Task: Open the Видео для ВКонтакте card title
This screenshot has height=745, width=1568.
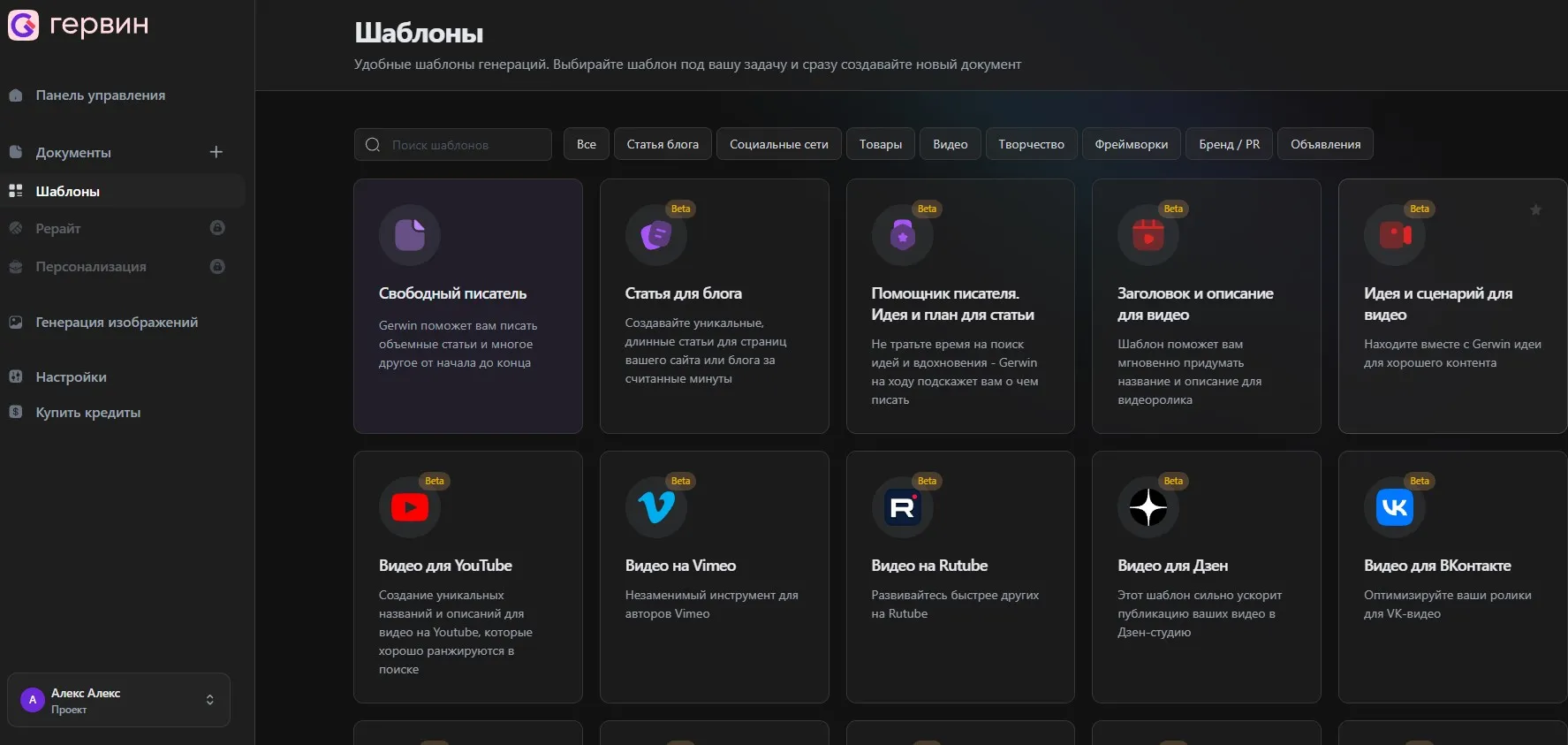Action: pyautogui.click(x=1437, y=566)
